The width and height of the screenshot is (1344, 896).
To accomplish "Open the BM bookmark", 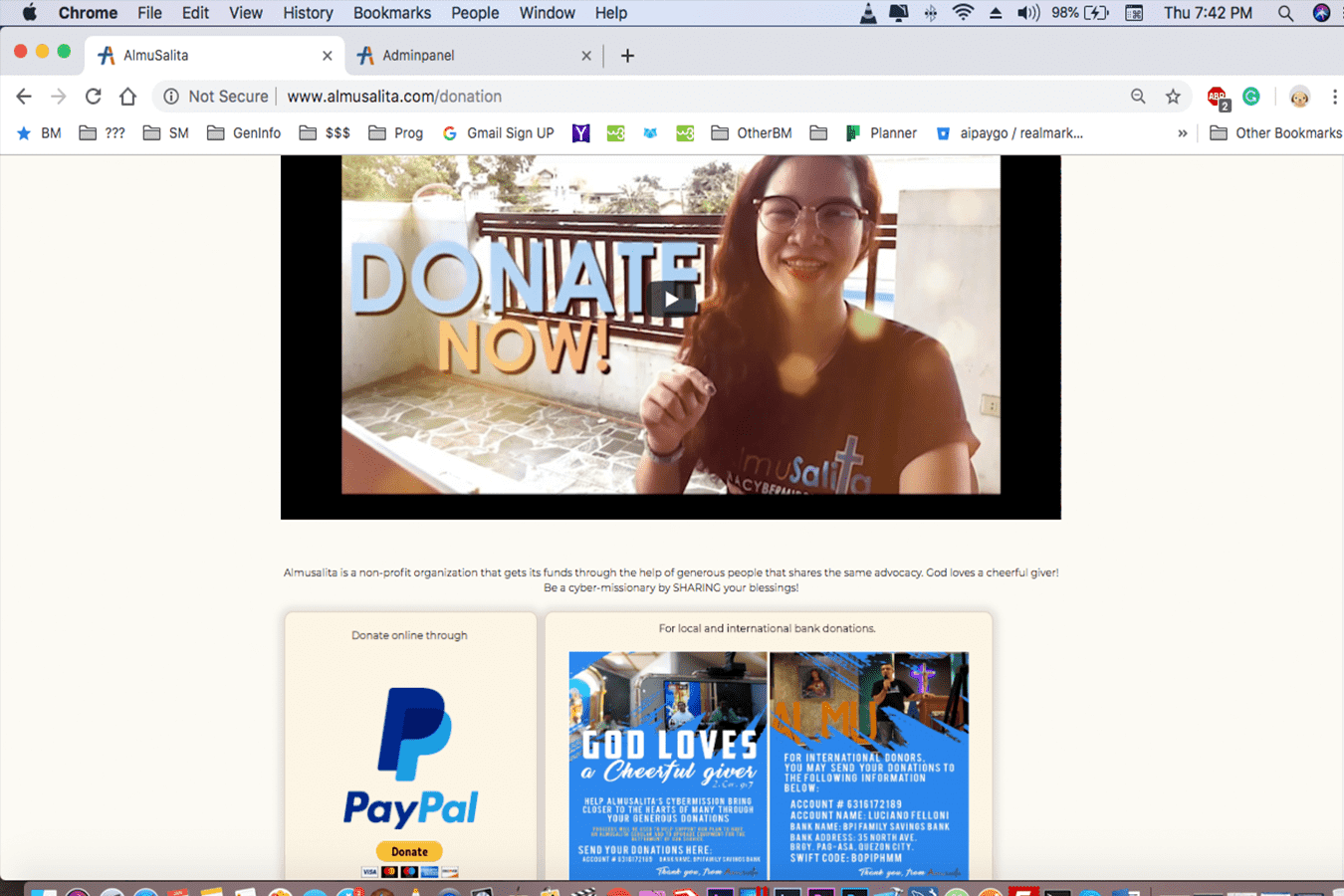I will 39,133.
